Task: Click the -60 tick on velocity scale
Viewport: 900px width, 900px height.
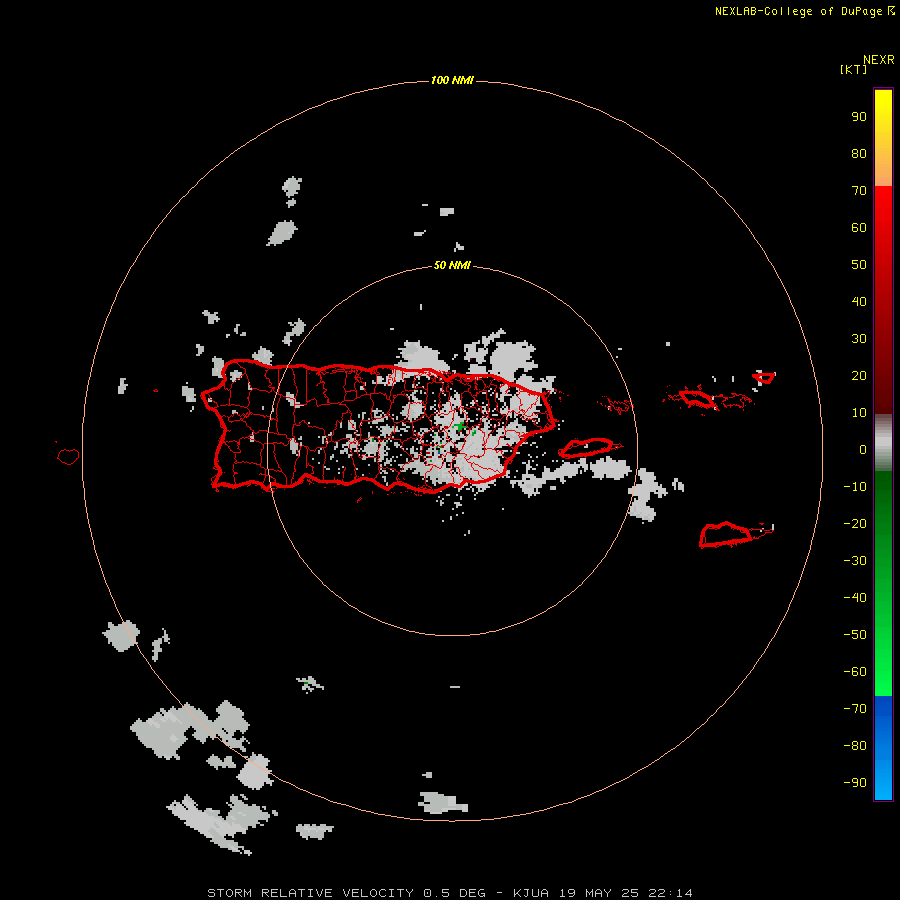Action: click(x=855, y=672)
